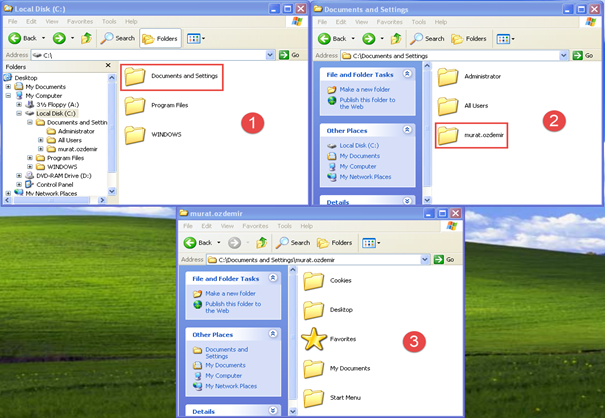
Task: Open Search in murat.ozdemir window
Action: coord(293,243)
